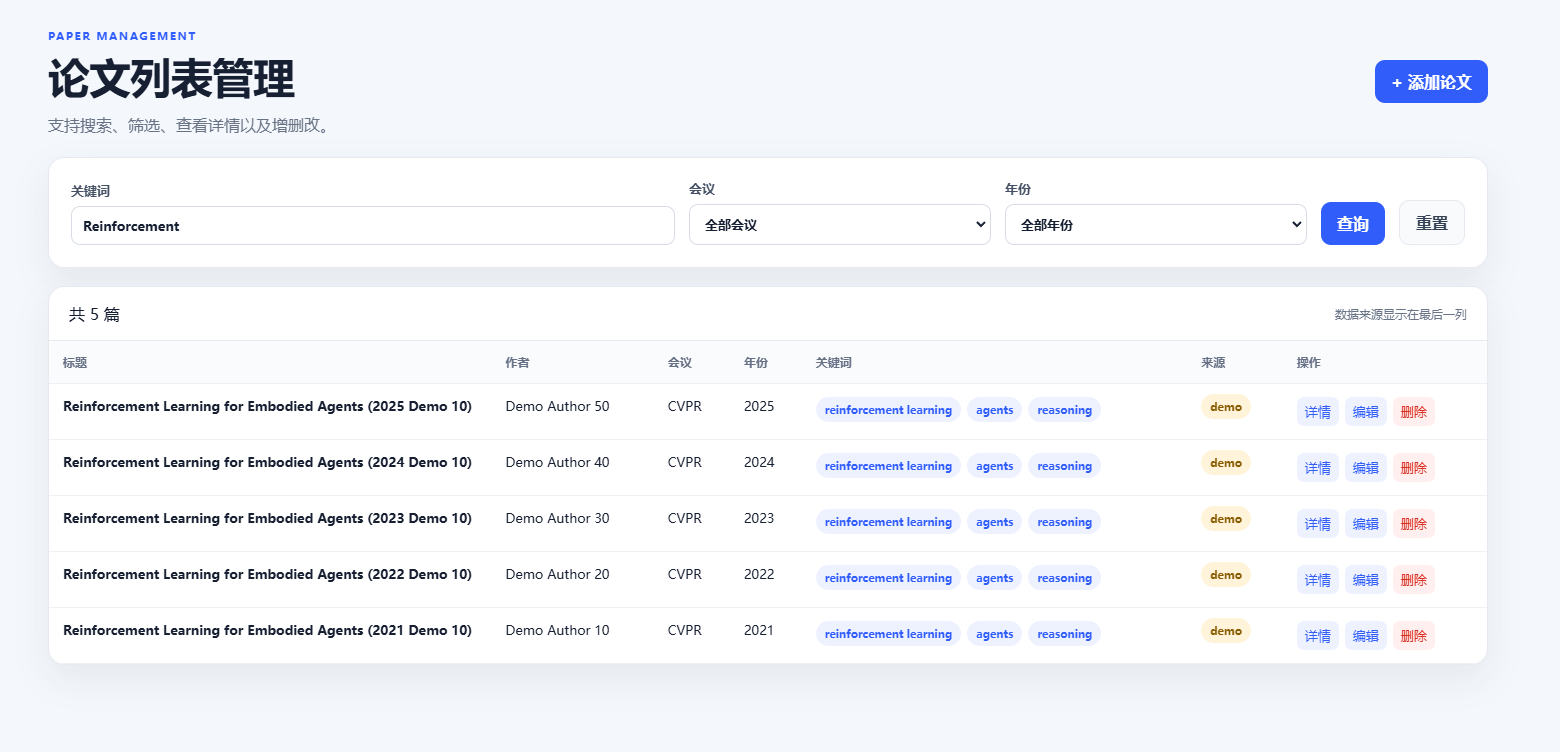Open the 全部会议 conference dropdown
1560x752 pixels.
click(840, 225)
